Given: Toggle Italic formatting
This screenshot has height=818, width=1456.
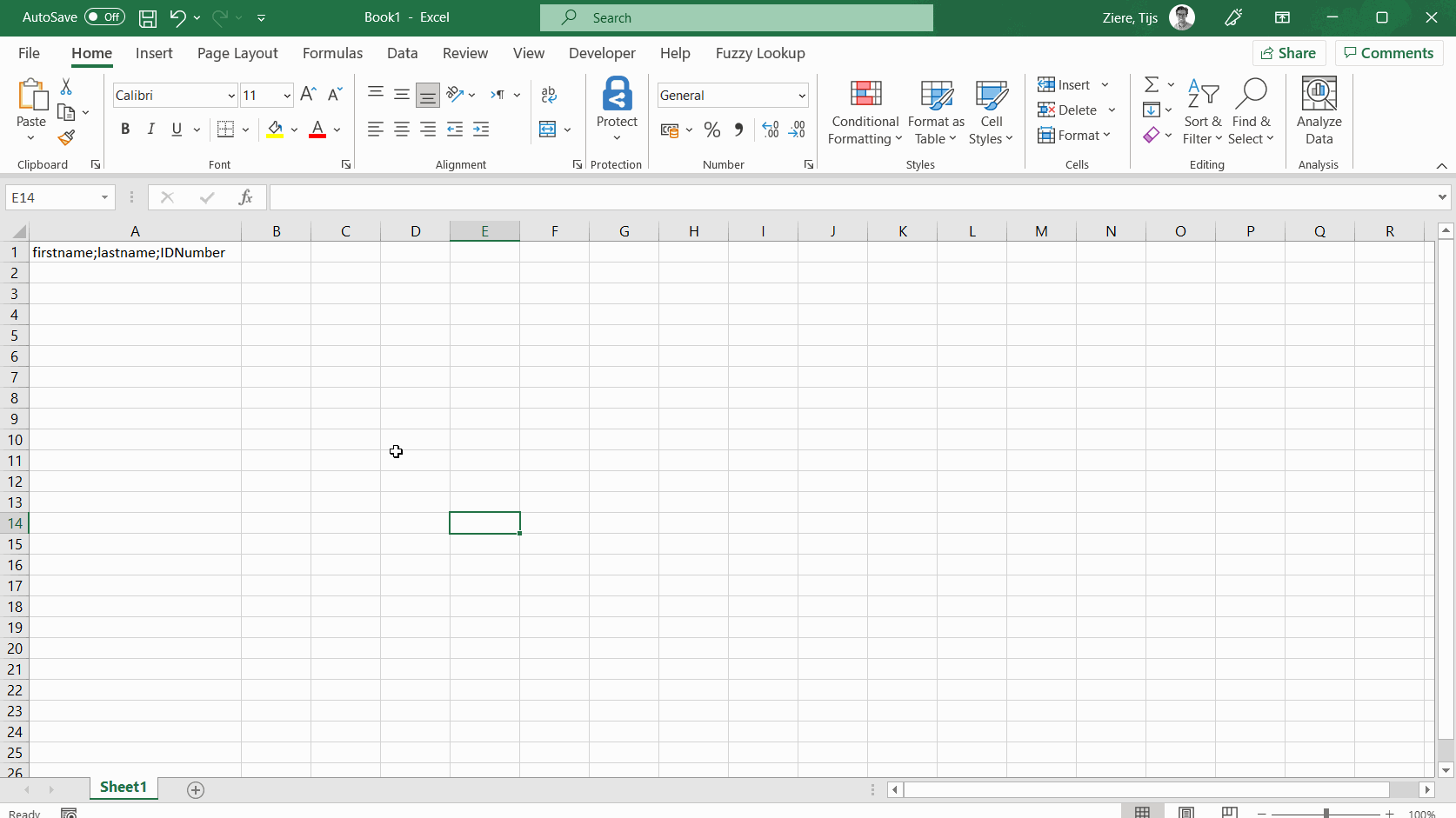Looking at the screenshot, I should (x=151, y=130).
